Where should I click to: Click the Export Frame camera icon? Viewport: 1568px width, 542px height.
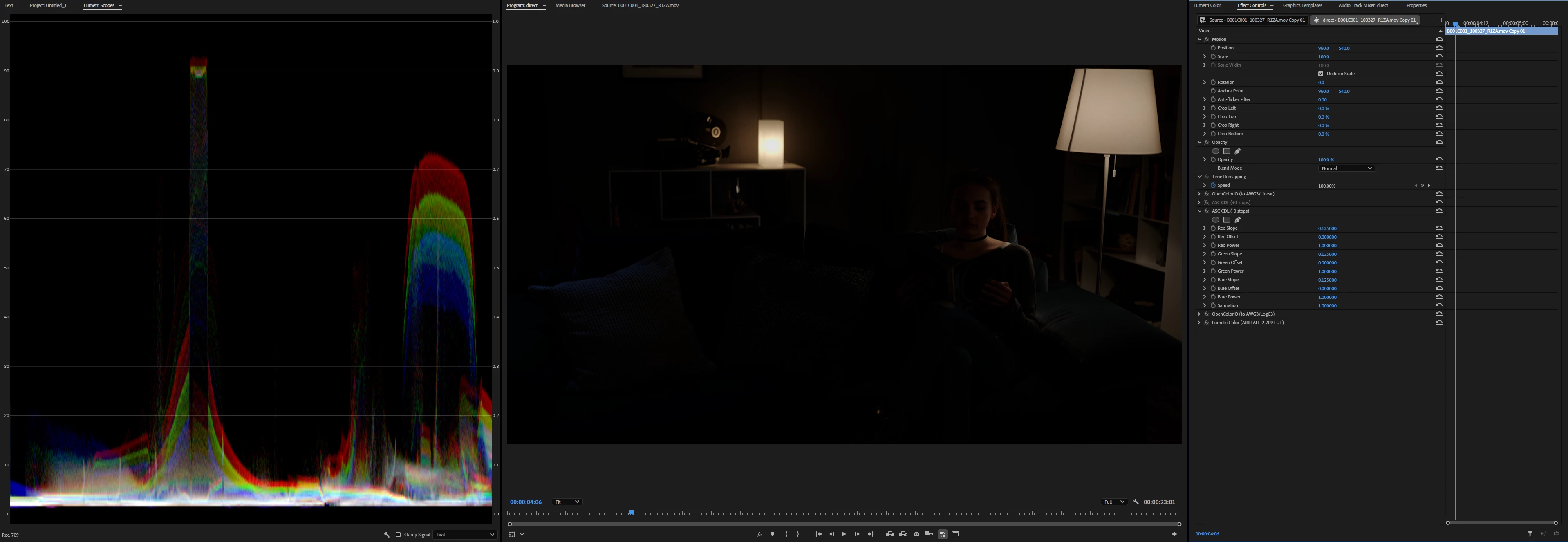point(916,534)
